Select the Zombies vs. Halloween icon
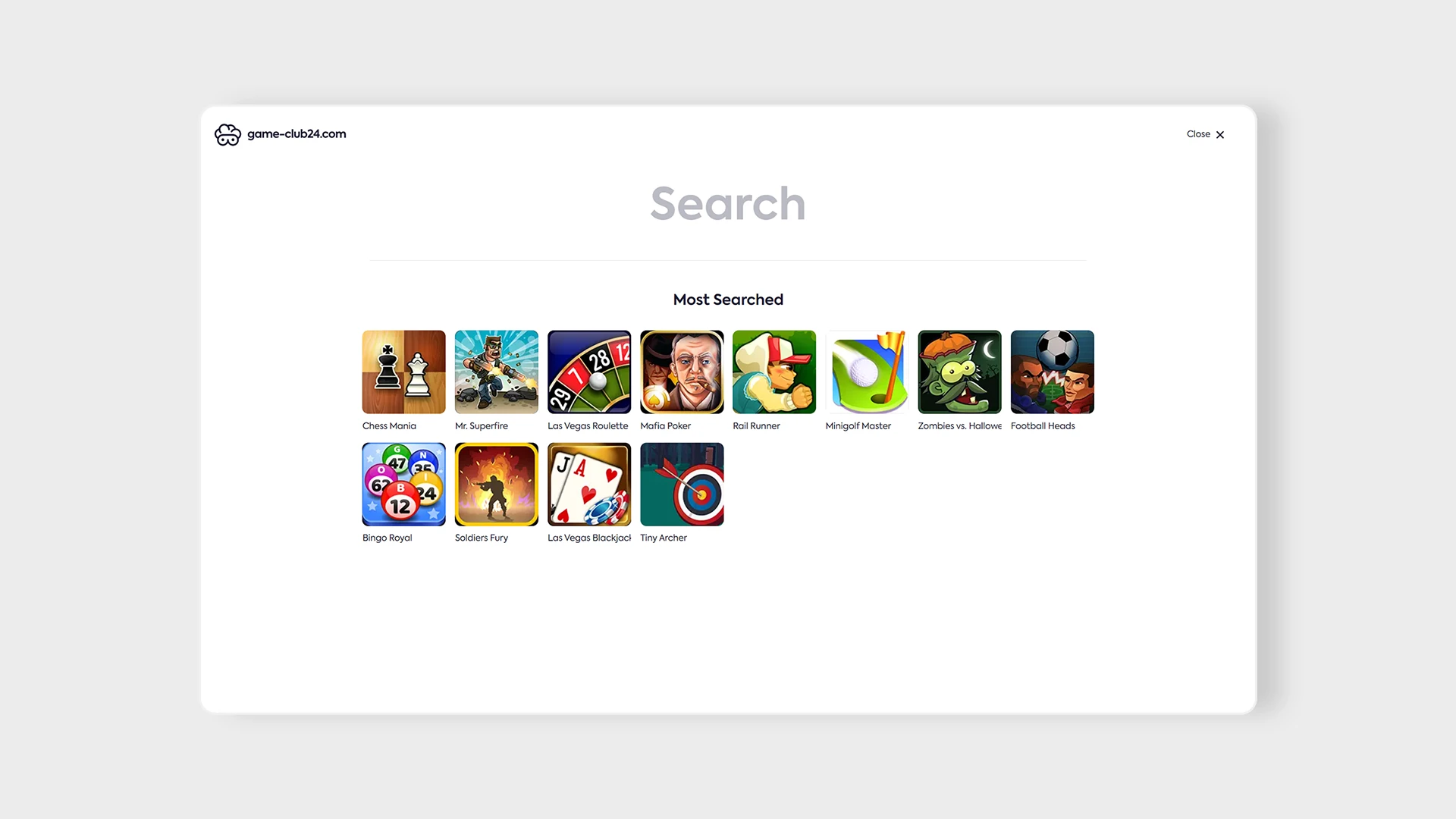This screenshot has width=1456, height=819. (x=959, y=372)
